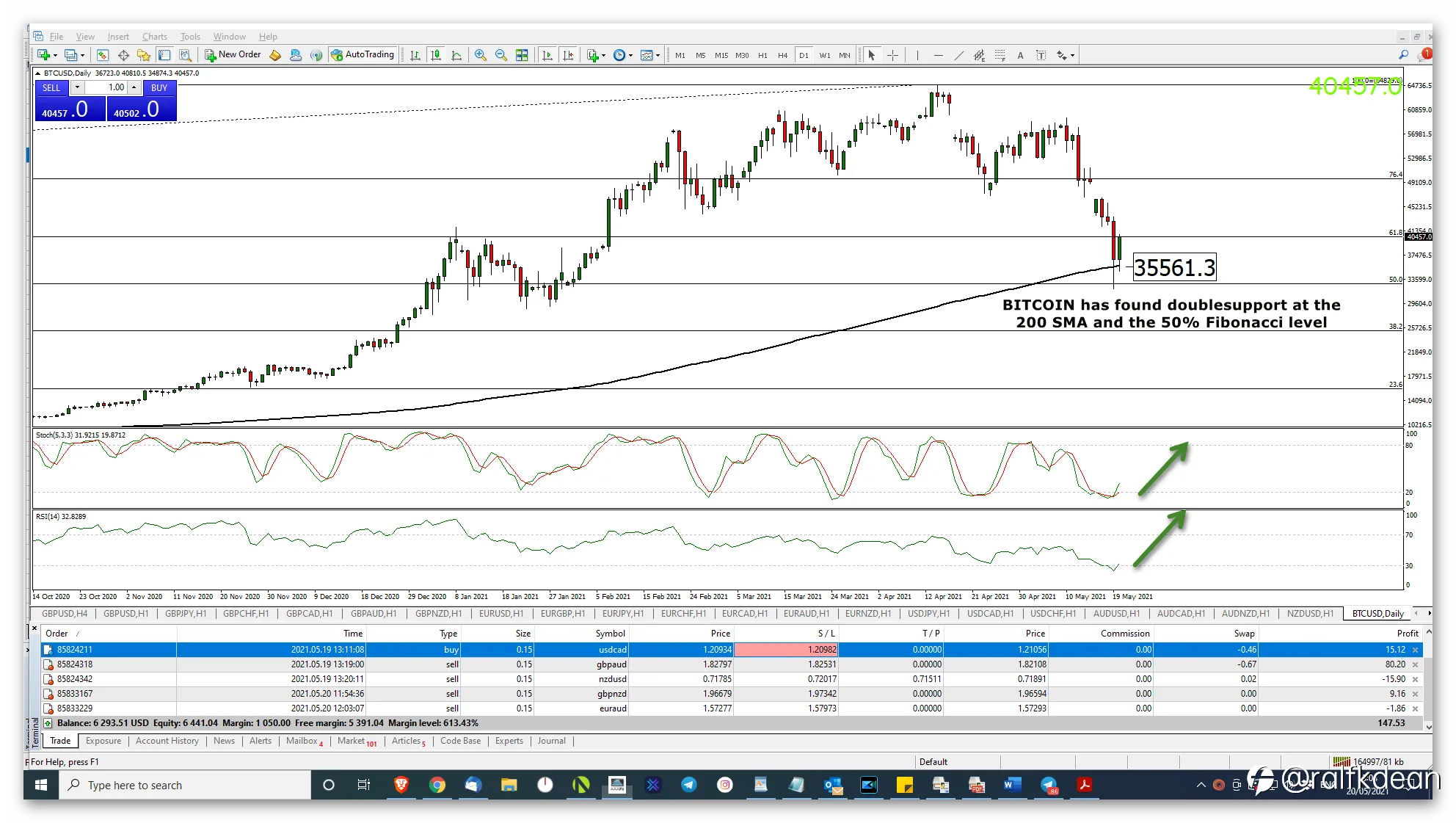Image resolution: width=1456 pixels, height=823 pixels.
Task: Expand the Periods clock dropdown
Action: (x=630, y=55)
